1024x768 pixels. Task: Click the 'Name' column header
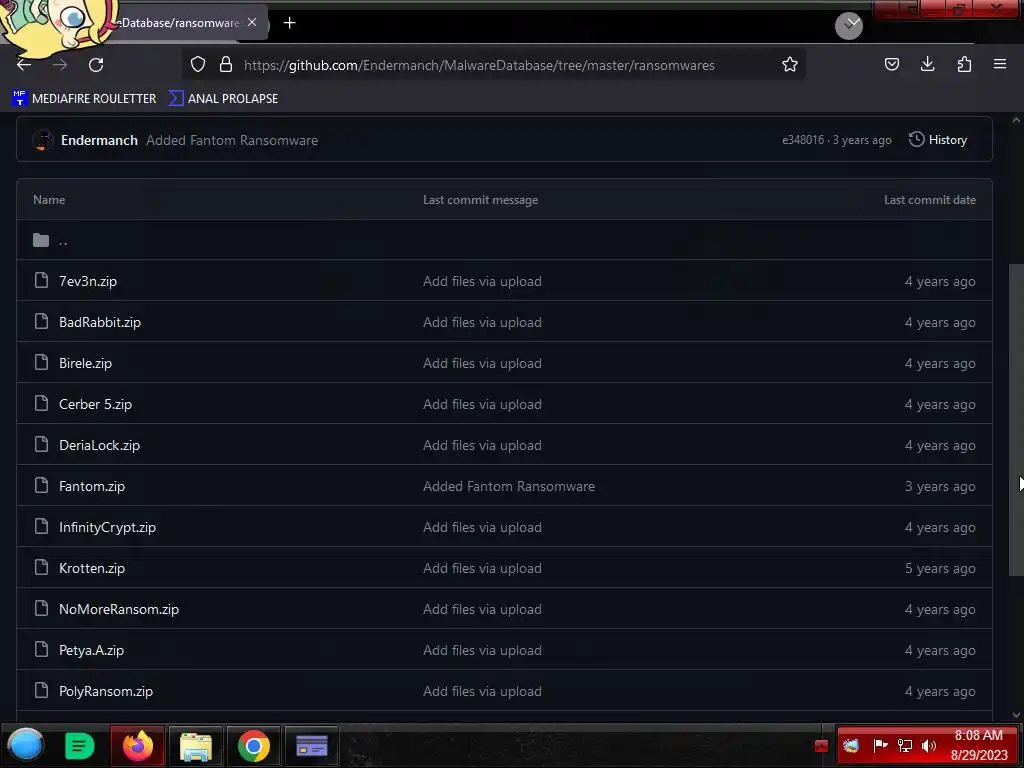[49, 200]
